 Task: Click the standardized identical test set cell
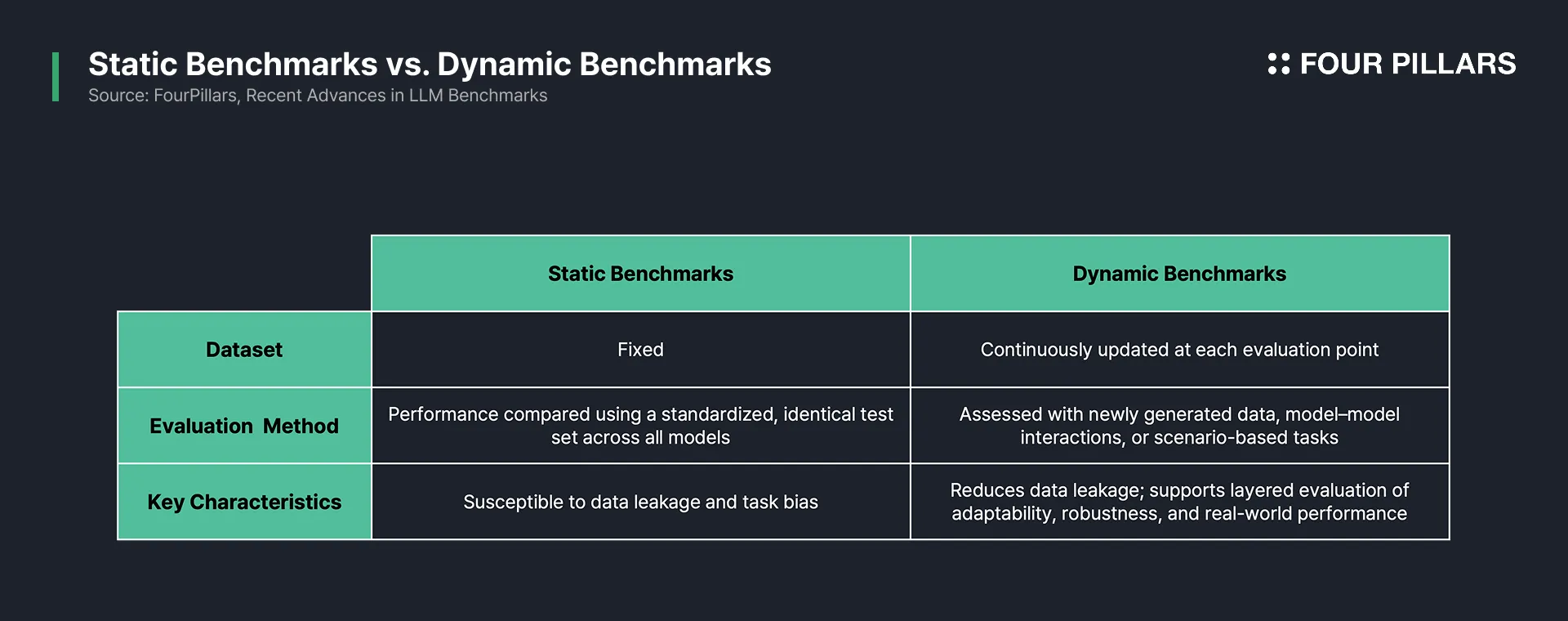point(641,426)
